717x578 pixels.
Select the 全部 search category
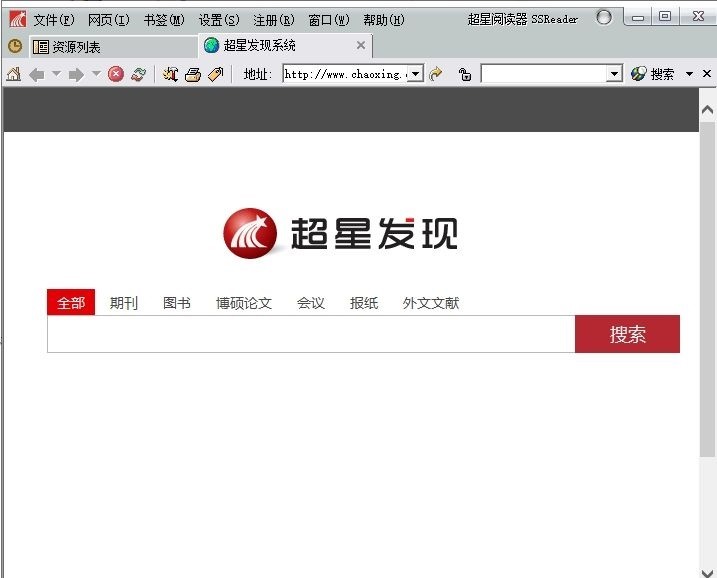pos(71,302)
